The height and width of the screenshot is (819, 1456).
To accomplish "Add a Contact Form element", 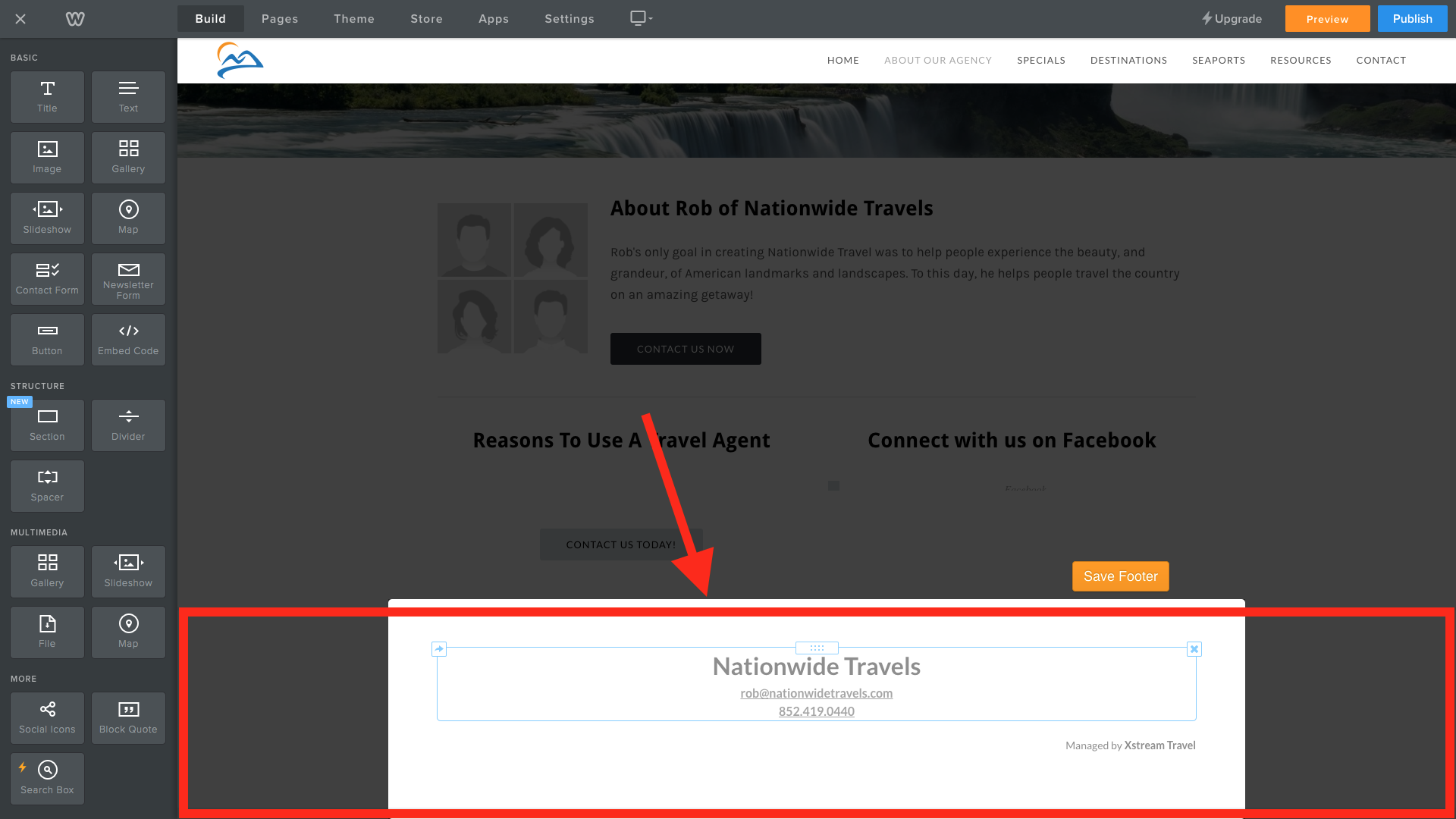I will 47,279.
